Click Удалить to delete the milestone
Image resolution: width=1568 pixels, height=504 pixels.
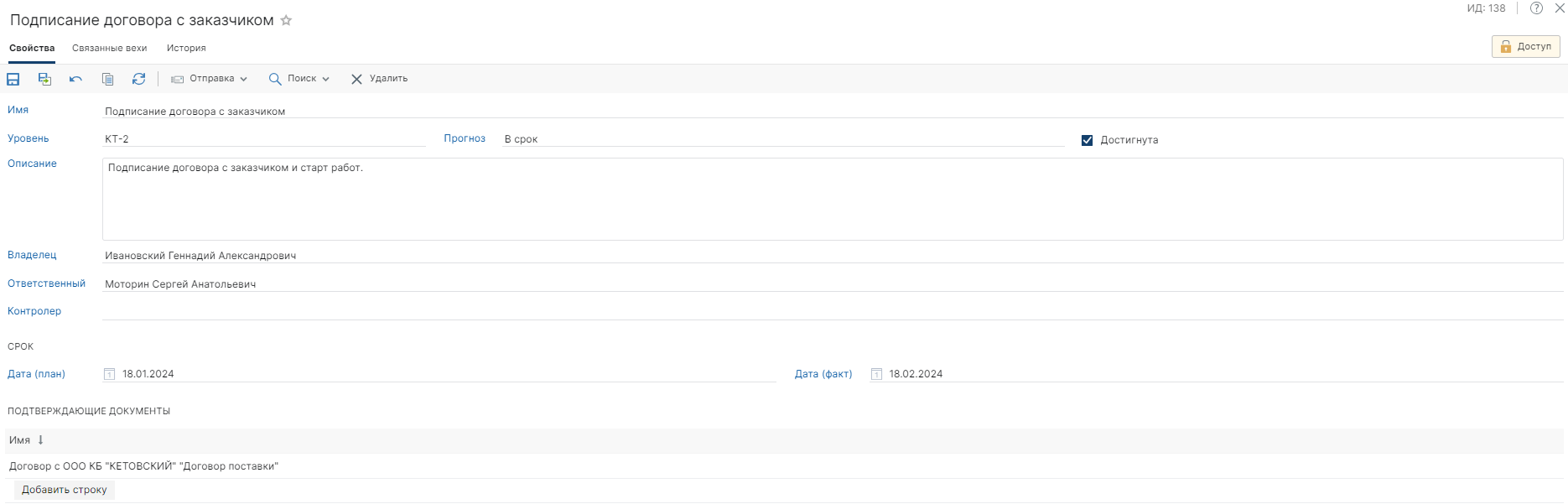point(379,79)
